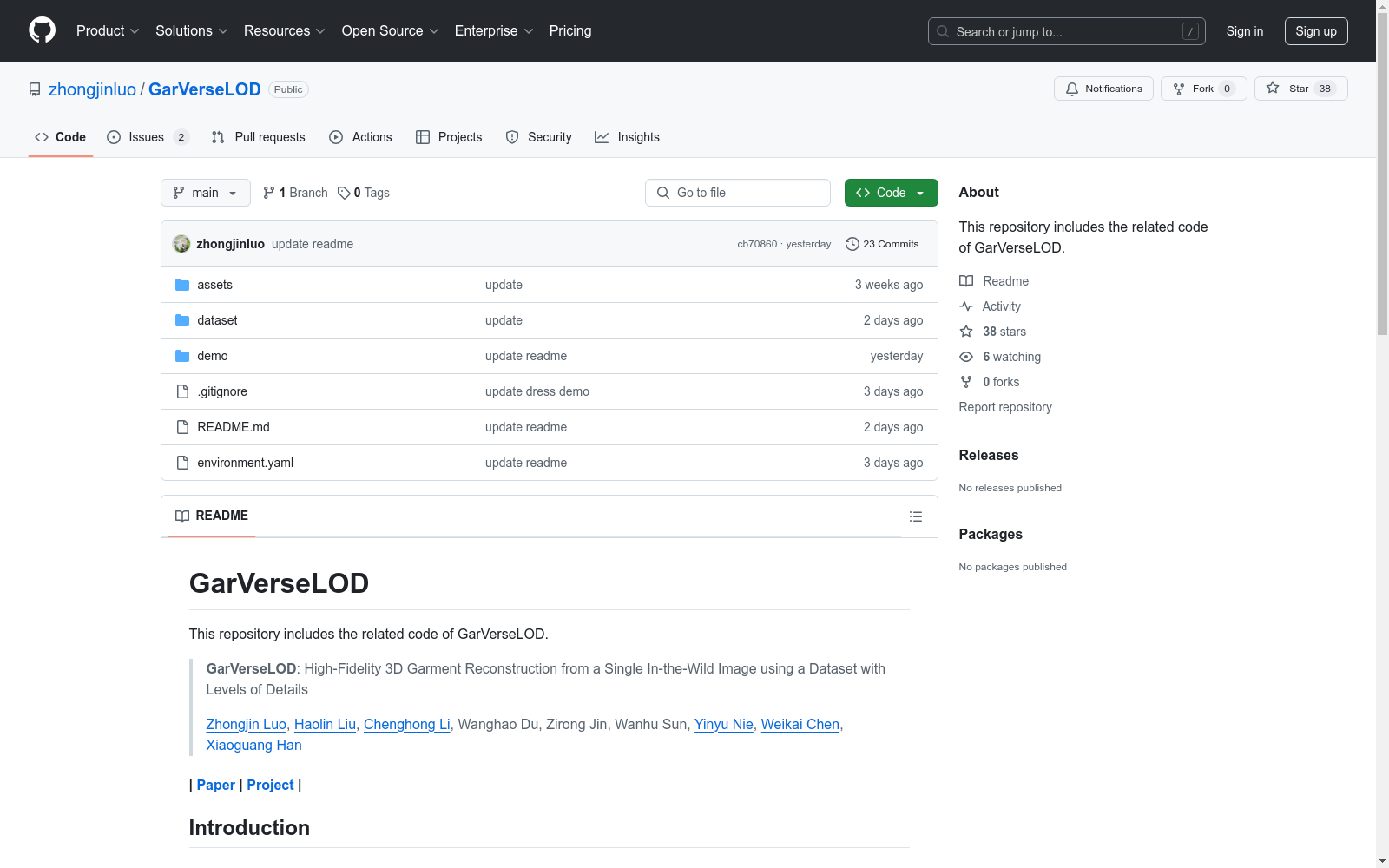
Task: Open the Chenghong Li author link
Action: point(407,724)
